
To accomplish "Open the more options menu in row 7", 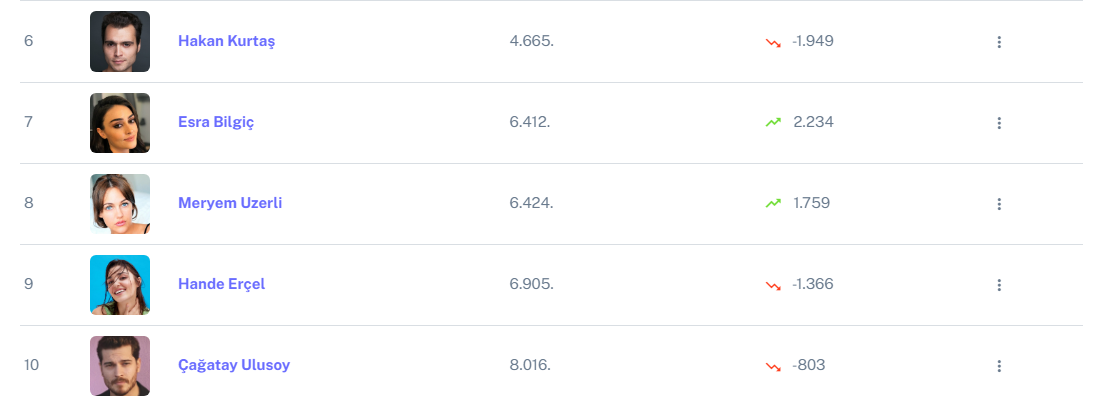I will click(998, 123).
